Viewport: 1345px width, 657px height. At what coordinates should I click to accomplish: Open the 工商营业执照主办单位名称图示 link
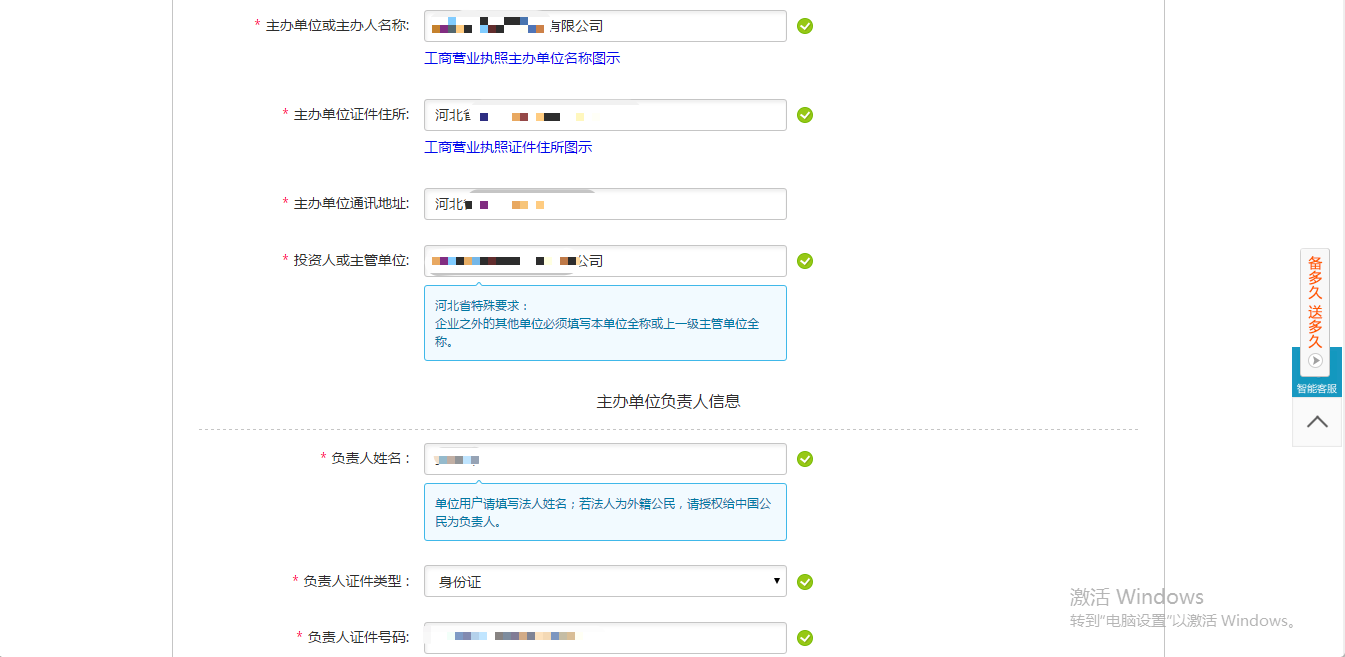(x=522, y=58)
